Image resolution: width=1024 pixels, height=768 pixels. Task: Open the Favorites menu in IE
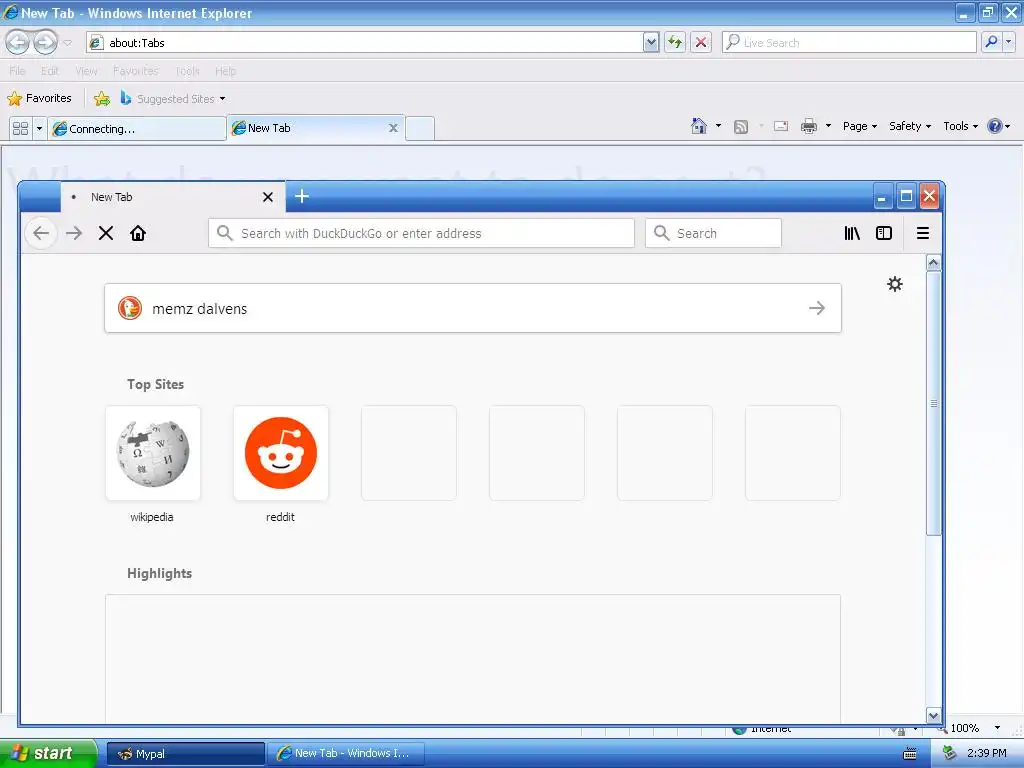(135, 71)
